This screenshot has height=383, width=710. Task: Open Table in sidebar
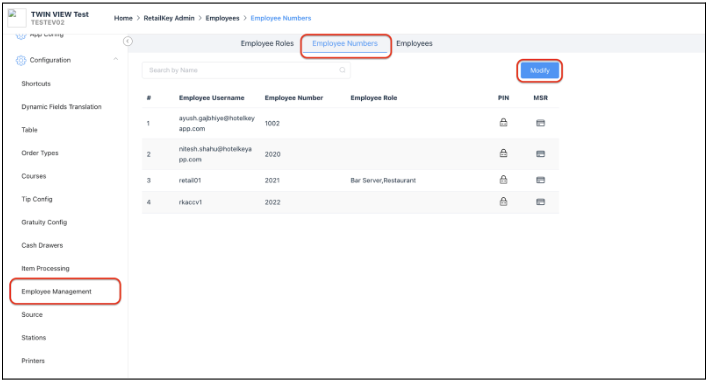(x=29, y=130)
